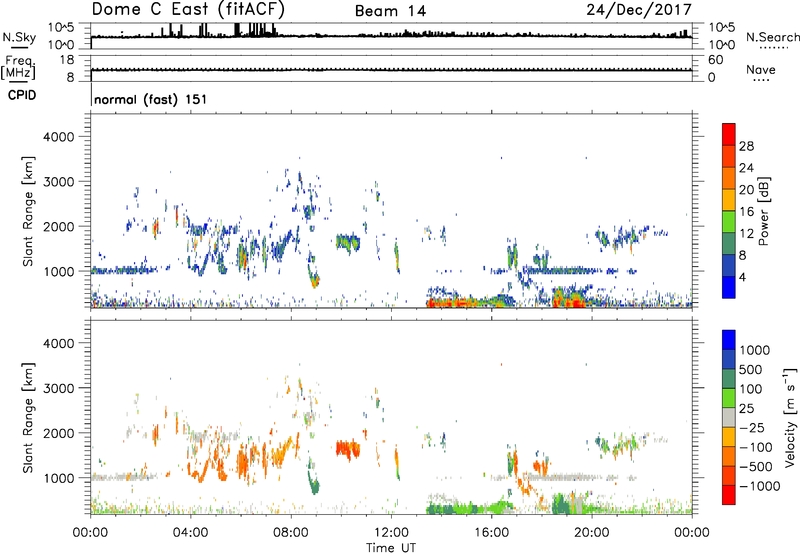Click the velocity colorbar gray segment
The height and width of the screenshot is (554, 800).
[729, 417]
